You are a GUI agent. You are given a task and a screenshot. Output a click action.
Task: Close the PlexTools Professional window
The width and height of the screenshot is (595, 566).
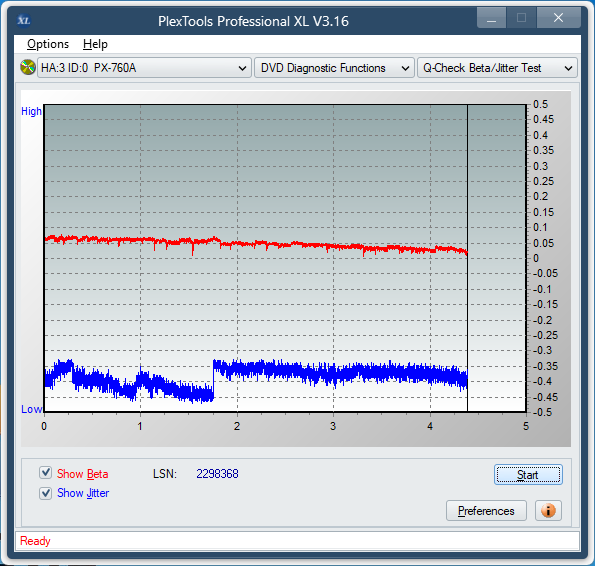558,17
